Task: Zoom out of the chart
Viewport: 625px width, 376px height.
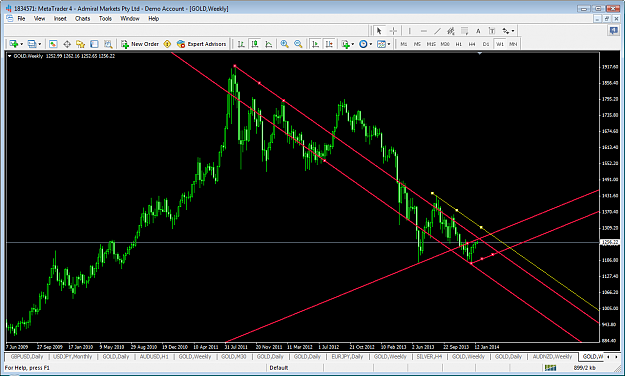Action: pyautogui.click(x=298, y=44)
